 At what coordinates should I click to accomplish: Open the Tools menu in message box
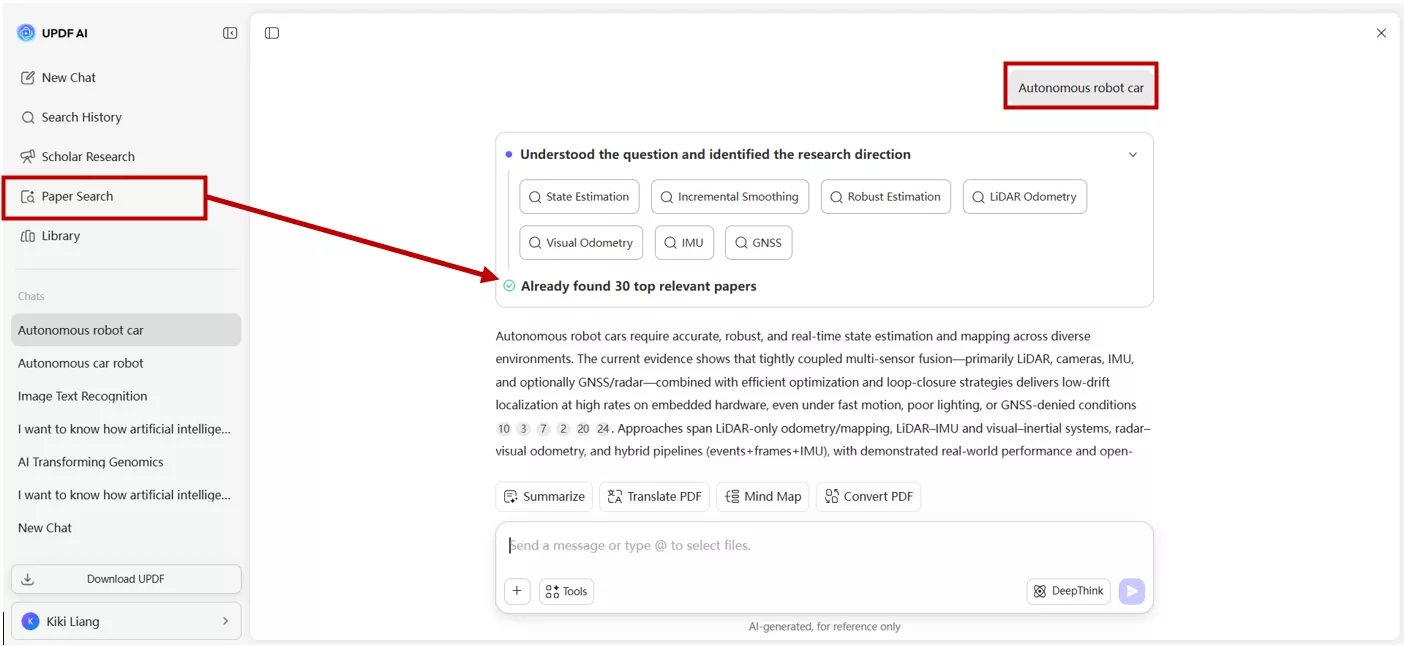[567, 591]
